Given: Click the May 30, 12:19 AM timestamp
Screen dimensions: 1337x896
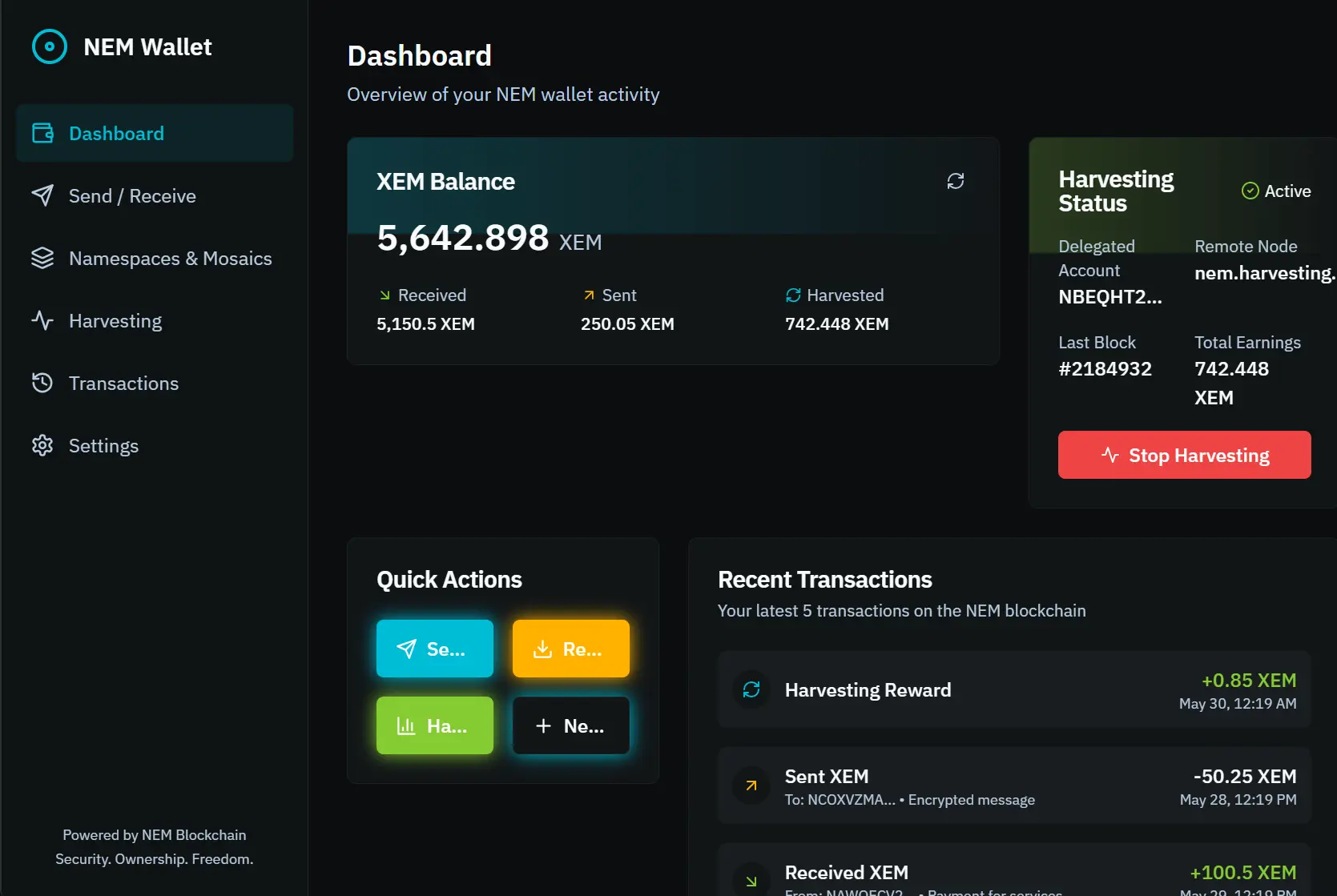Looking at the screenshot, I should (1238, 704).
